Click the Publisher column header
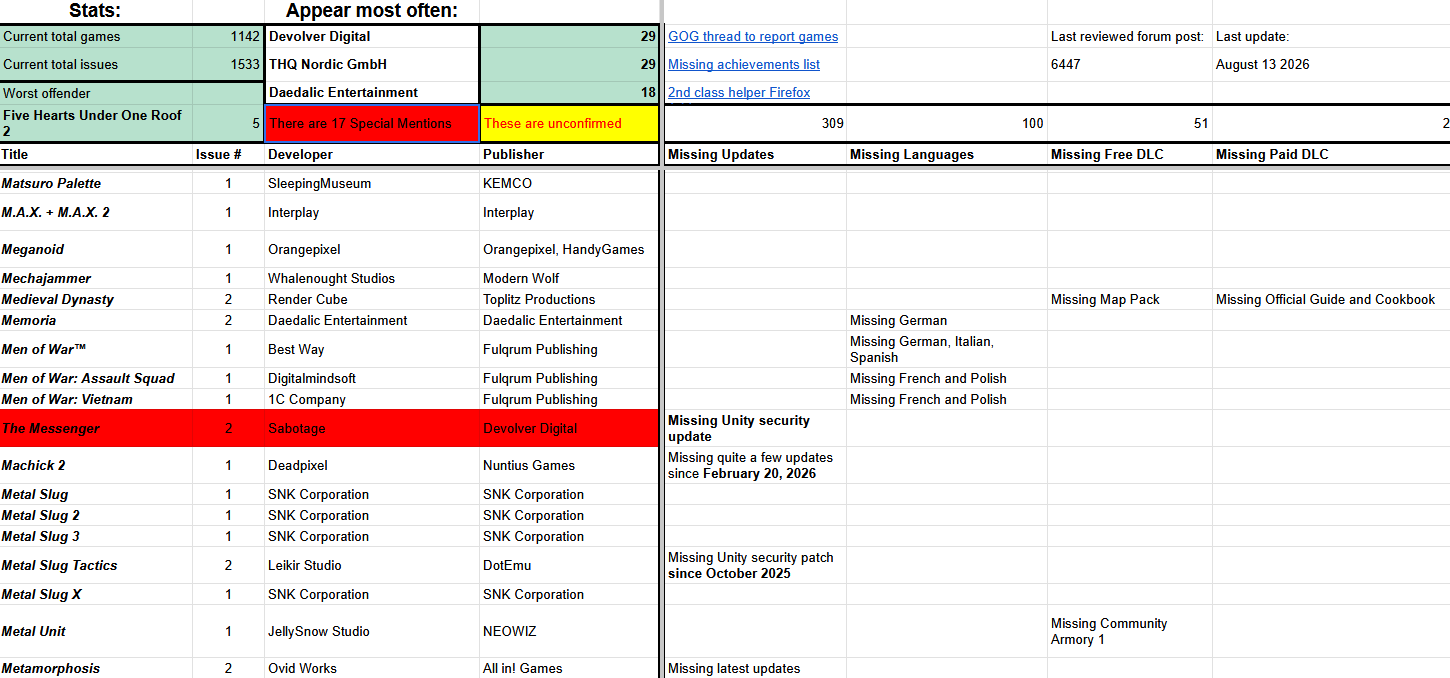This screenshot has width=1450, height=678. coord(570,155)
